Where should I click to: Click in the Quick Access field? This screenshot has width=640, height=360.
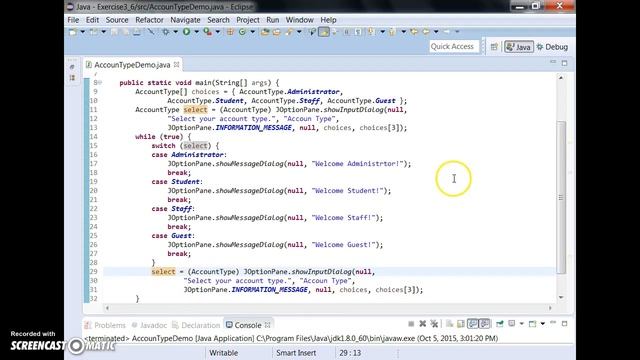[x=454, y=47]
